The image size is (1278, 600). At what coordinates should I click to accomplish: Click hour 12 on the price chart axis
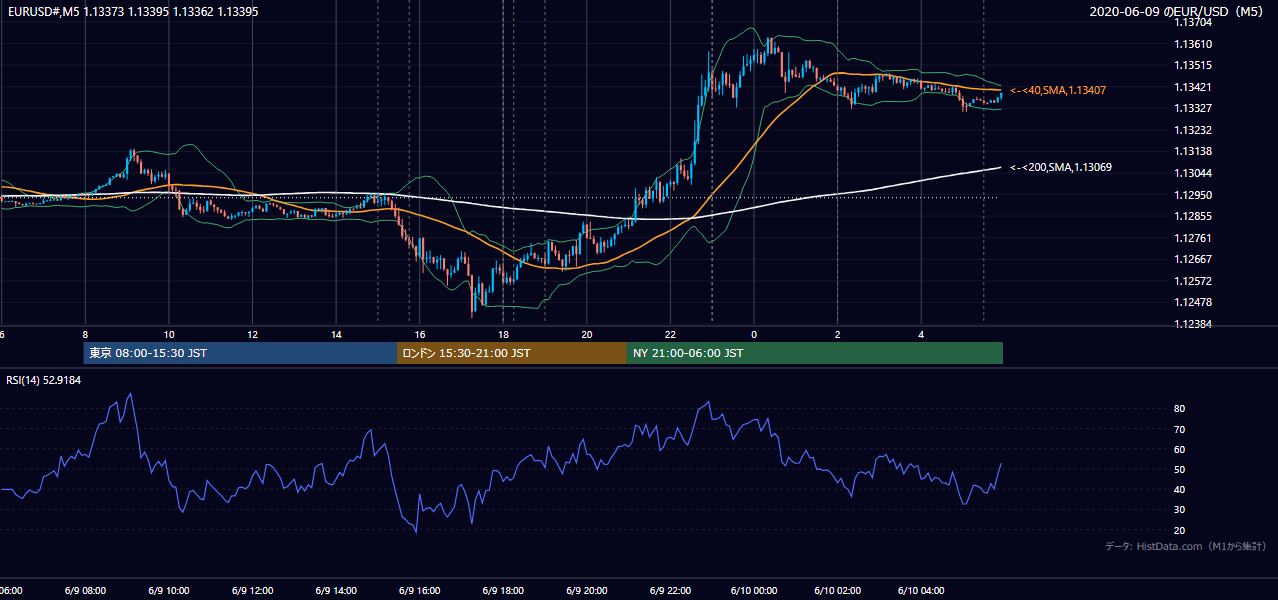click(x=252, y=334)
